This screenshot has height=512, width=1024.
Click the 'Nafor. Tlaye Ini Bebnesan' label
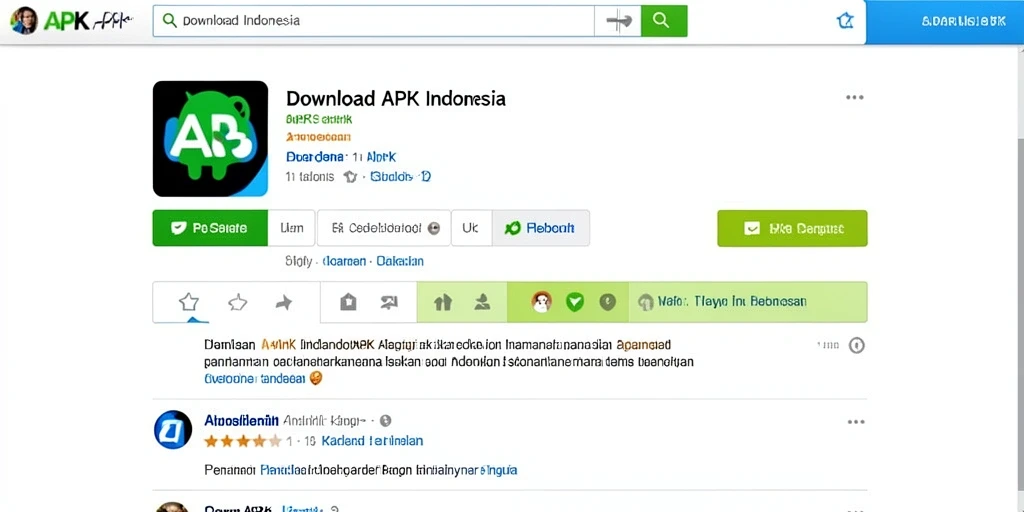click(731, 302)
